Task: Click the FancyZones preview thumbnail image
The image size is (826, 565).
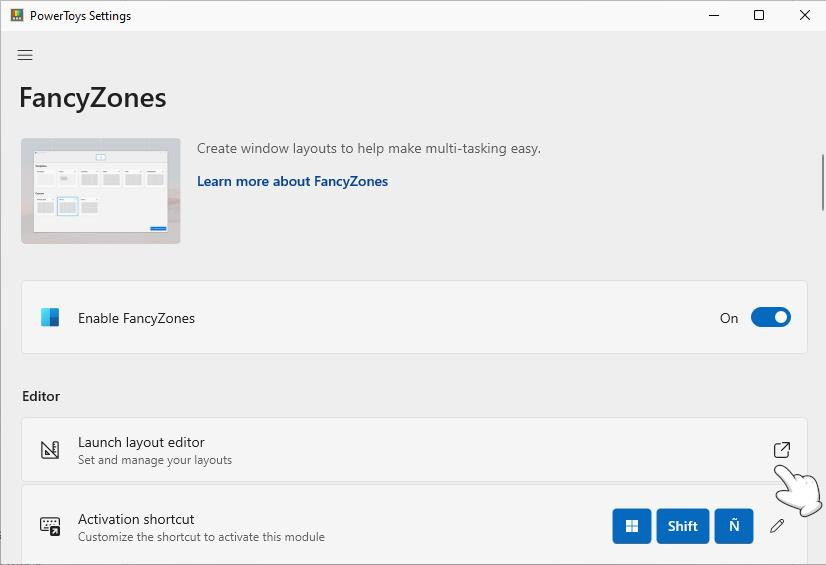Action: pyautogui.click(x=101, y=191)
